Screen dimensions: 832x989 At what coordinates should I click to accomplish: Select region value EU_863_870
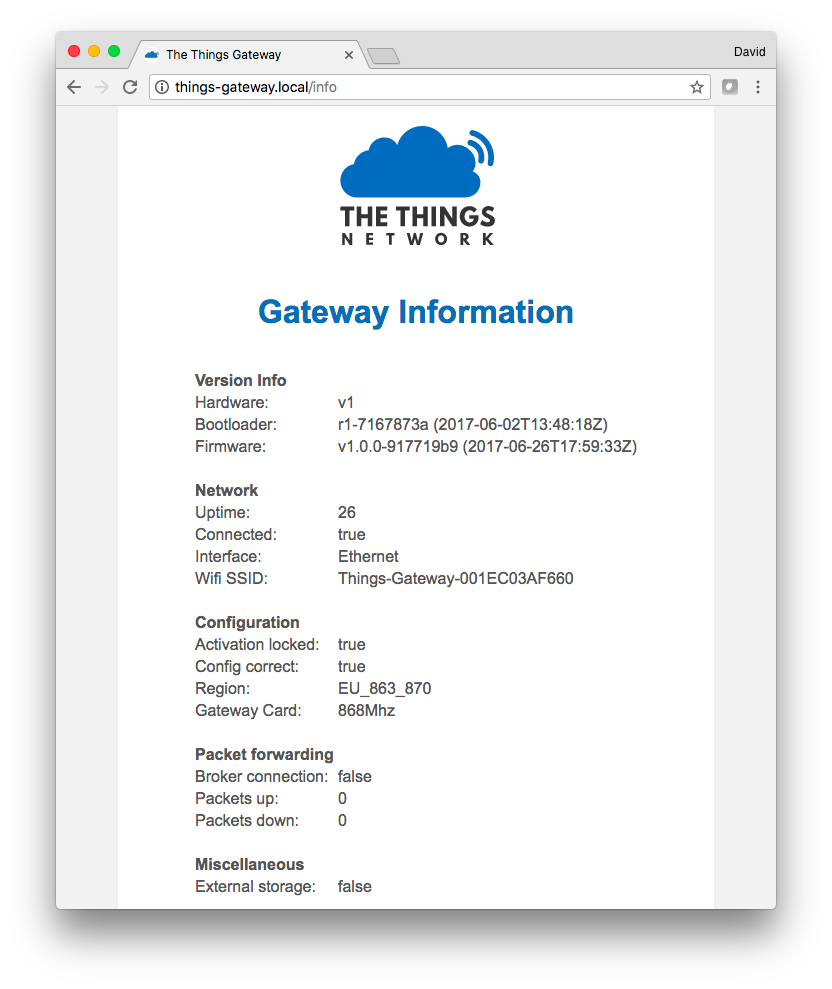point(384,688)
